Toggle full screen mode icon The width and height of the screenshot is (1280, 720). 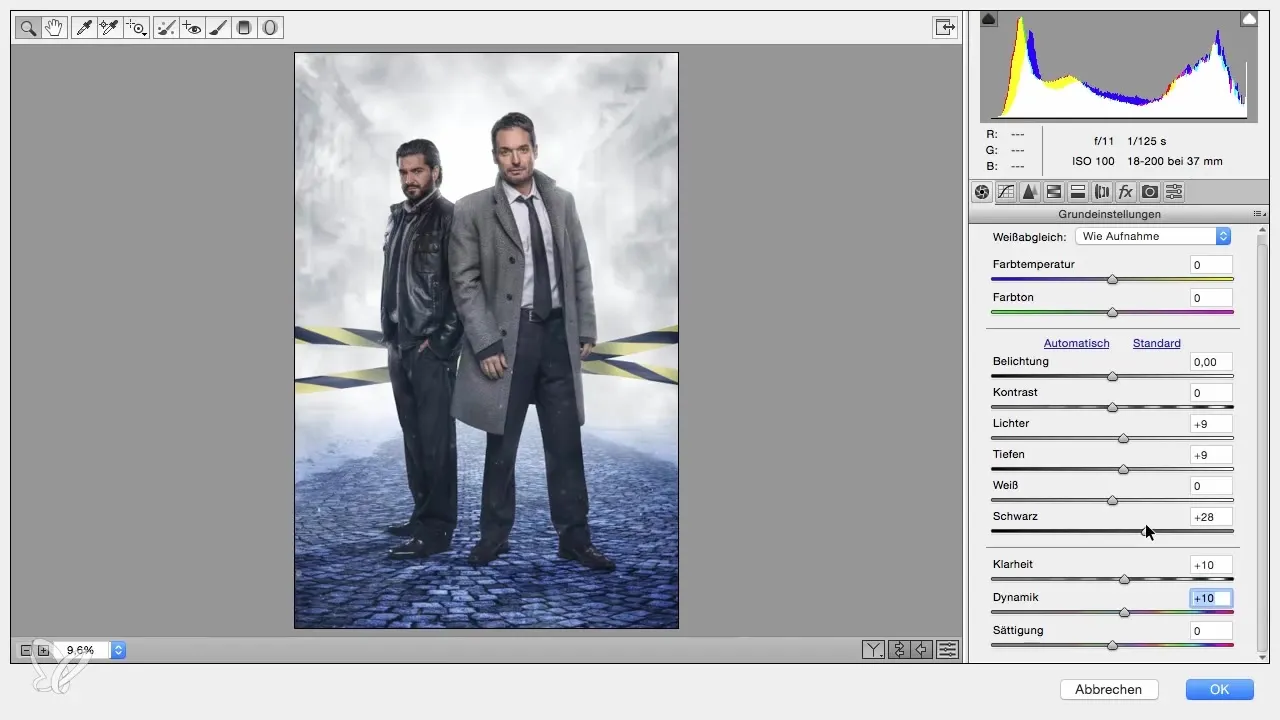(945, 28)
